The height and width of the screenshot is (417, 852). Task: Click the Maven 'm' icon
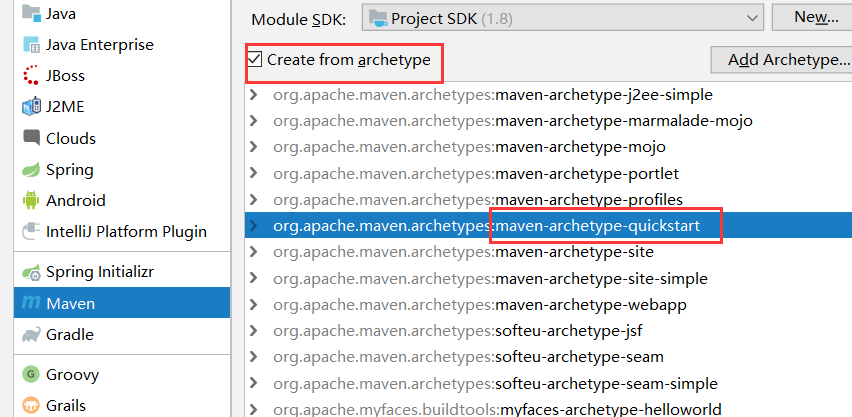click(31, 302)
